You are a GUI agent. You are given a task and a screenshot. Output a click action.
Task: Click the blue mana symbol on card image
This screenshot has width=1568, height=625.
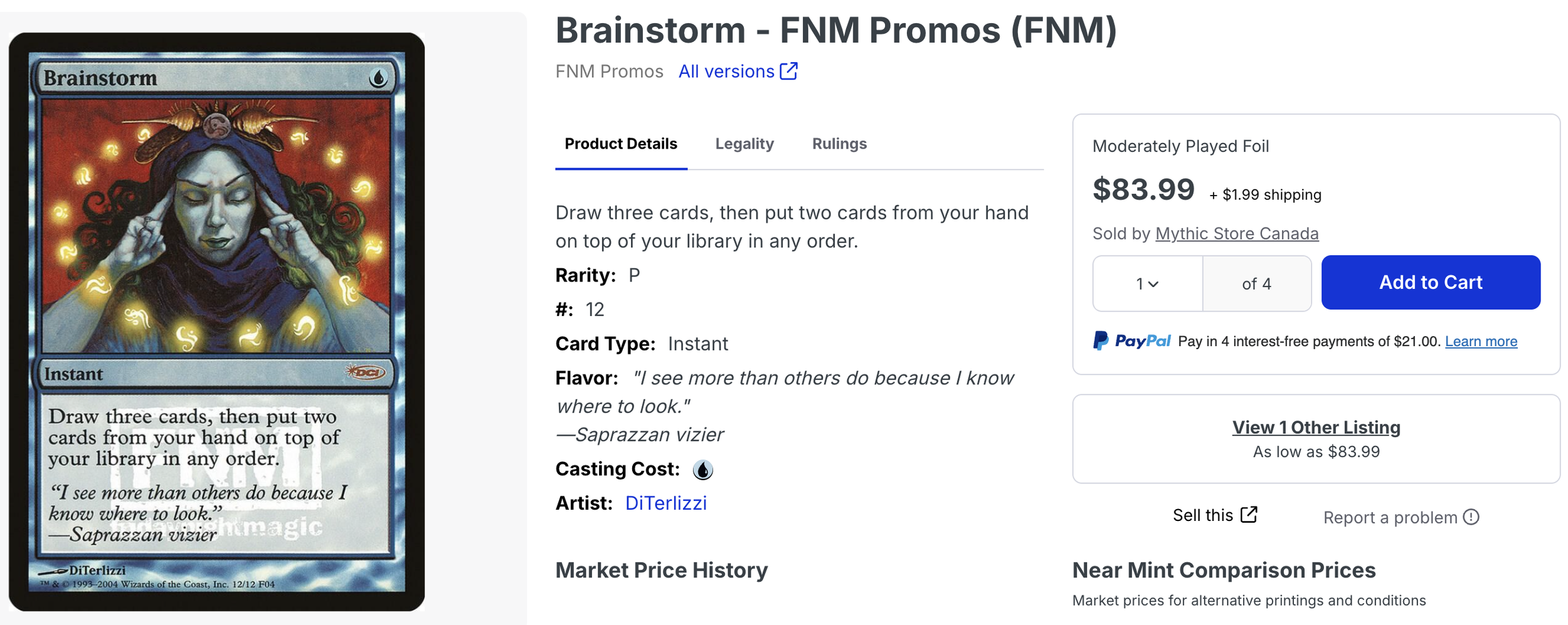coord(378,78)
